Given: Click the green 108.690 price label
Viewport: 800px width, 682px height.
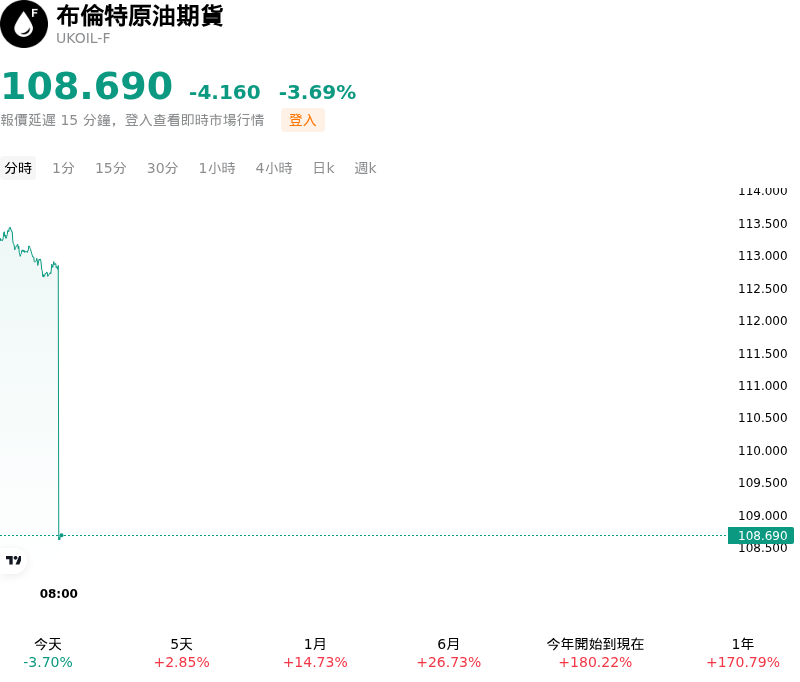Looking at the screenshot, I should [761, 535].
